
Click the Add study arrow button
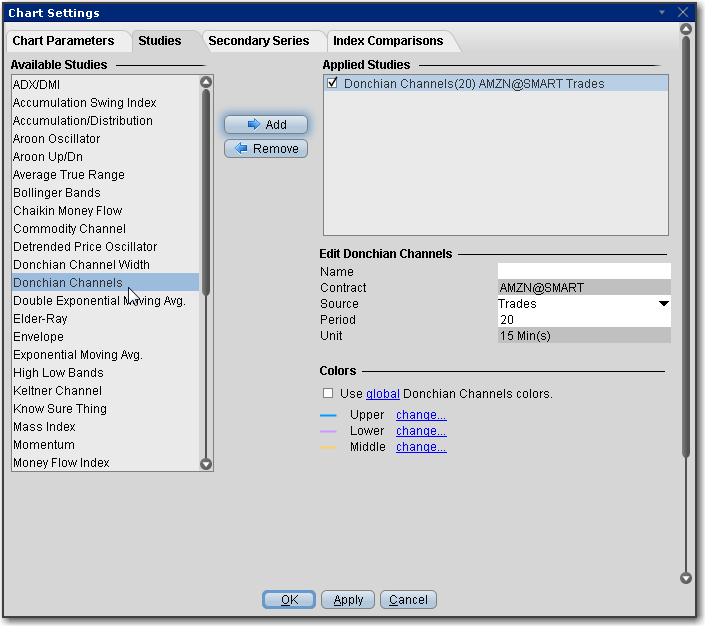pos(265,124)
